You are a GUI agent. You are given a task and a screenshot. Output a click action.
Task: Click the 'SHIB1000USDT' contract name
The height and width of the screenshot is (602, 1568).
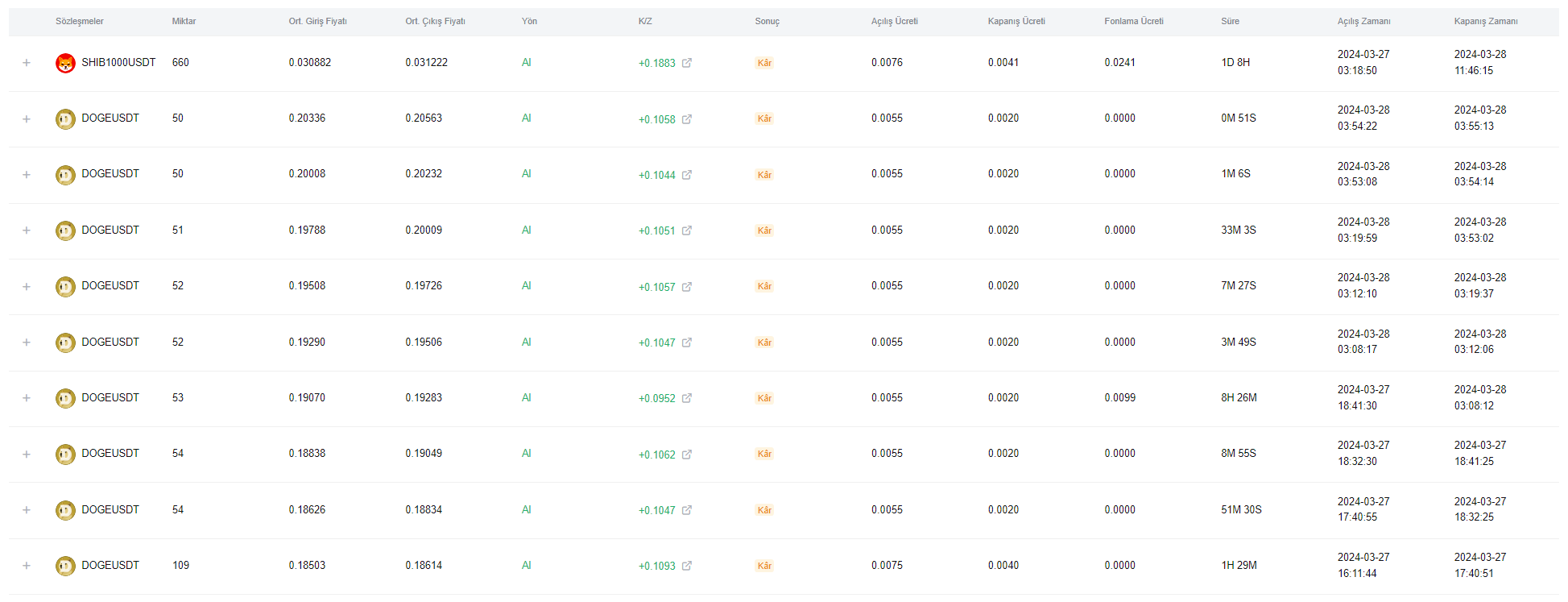coord(118,62)
